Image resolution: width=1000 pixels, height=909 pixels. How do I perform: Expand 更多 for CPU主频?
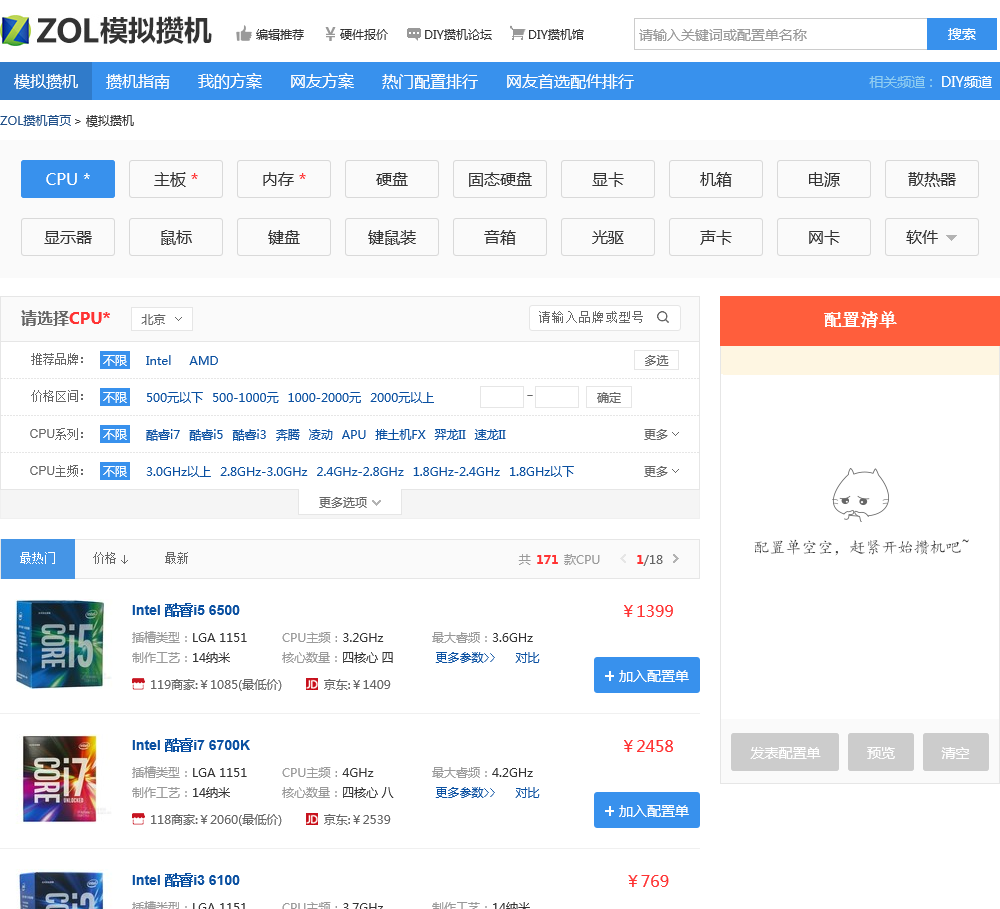pos(661,471)
